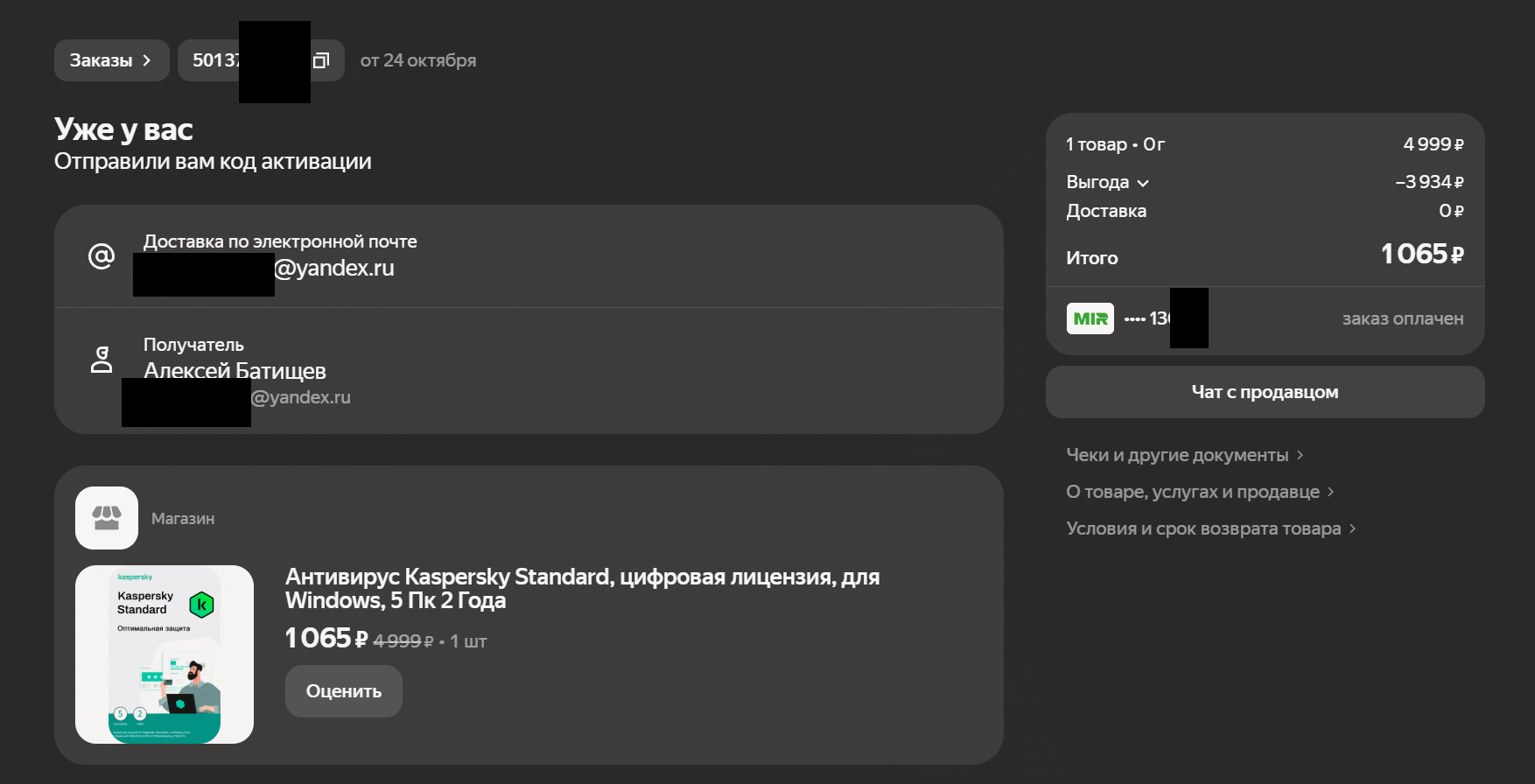Click the MIR payment card logo
This screenshot has width=1535, height=784.
(x=1090, y=318)
